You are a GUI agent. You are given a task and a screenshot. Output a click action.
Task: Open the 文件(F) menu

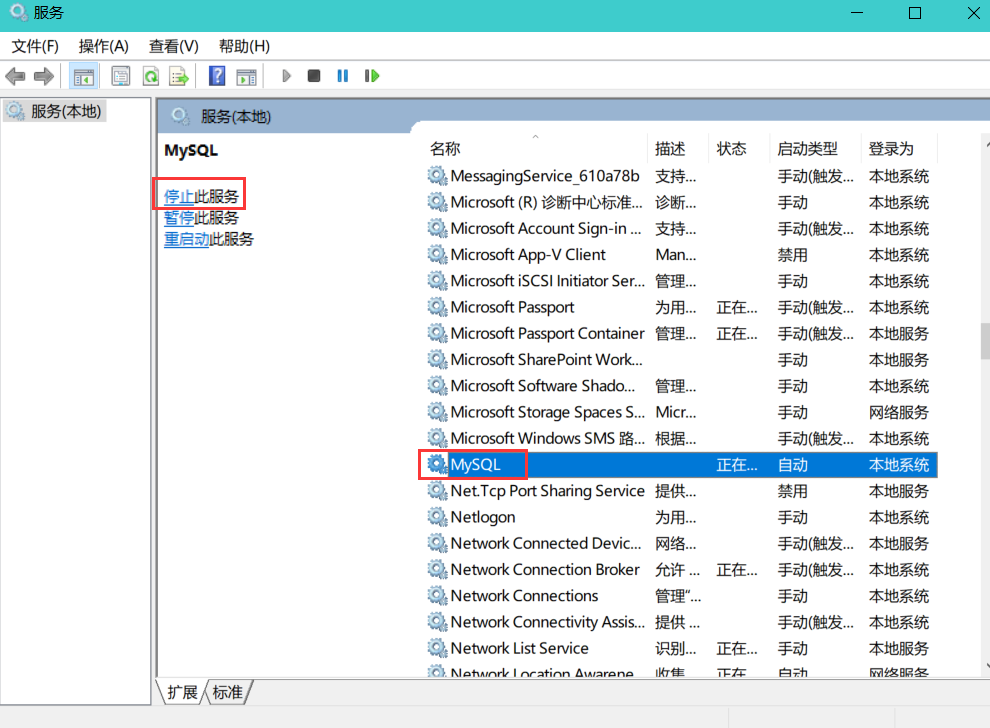(35, 46)
